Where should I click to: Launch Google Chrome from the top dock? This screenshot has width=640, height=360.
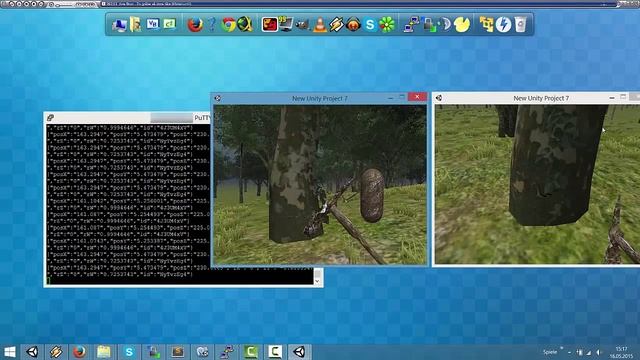coord(229,24)
